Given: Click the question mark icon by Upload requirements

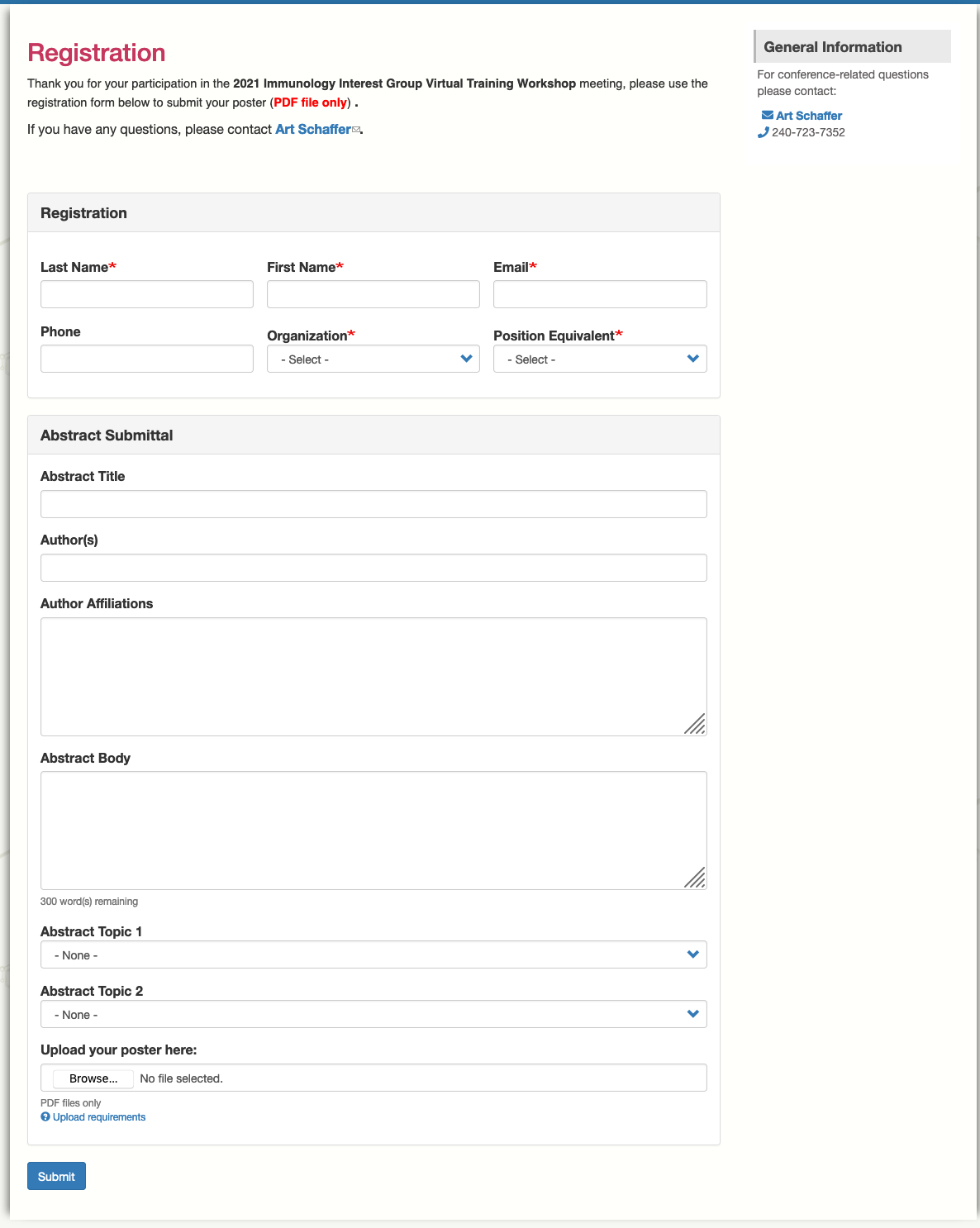Looking at the screenshot, I should click(45, 1117).
